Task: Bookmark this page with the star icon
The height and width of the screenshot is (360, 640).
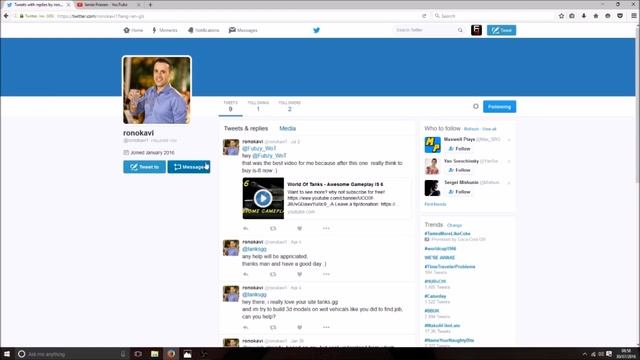Action: [x=561, y=16]
